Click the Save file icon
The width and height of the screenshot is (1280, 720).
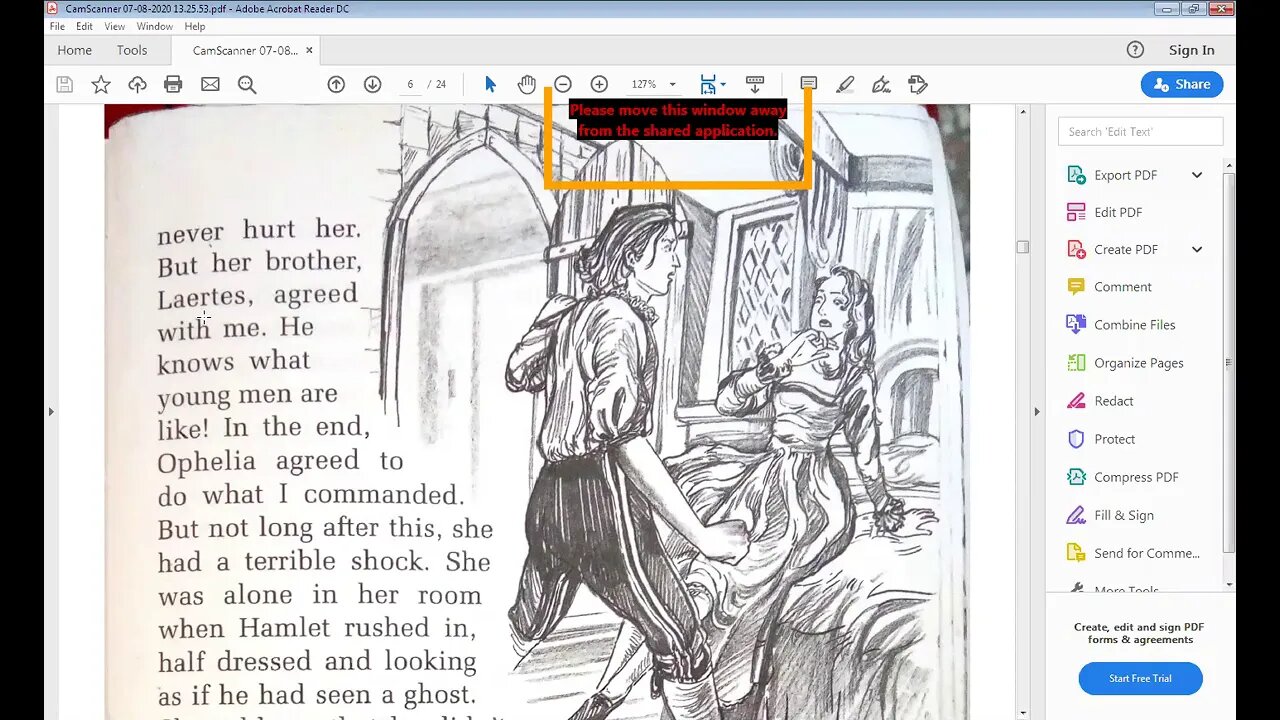[x=64, y=85]
